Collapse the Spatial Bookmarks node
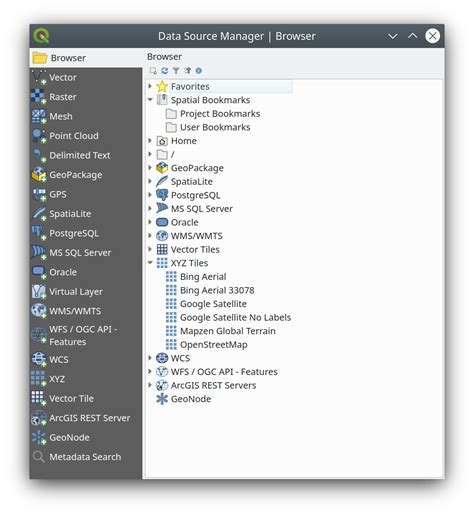This screenshot has height=514, width=474. tap(150, 100)
